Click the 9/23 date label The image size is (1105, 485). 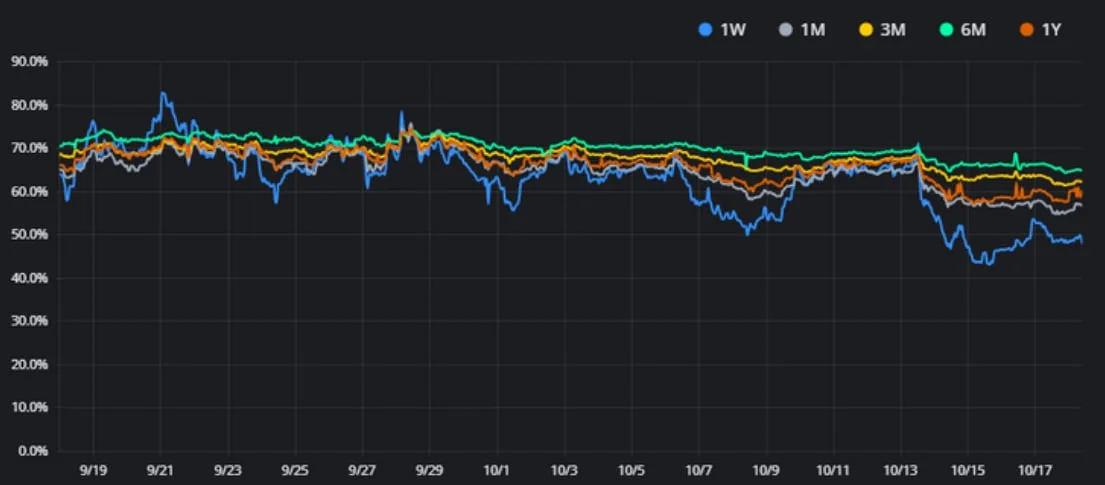click(x=228, y=469)
